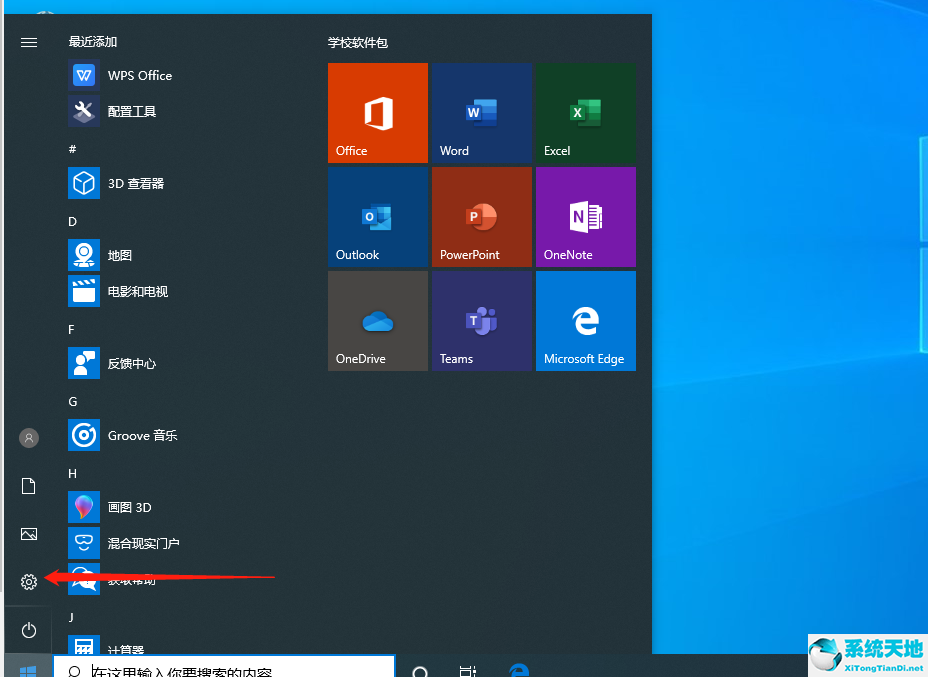Image resolution: width=928 pixels, height=677 pixels.
Task: Launch Groove 音乐 app
Action: click(142, 436)
